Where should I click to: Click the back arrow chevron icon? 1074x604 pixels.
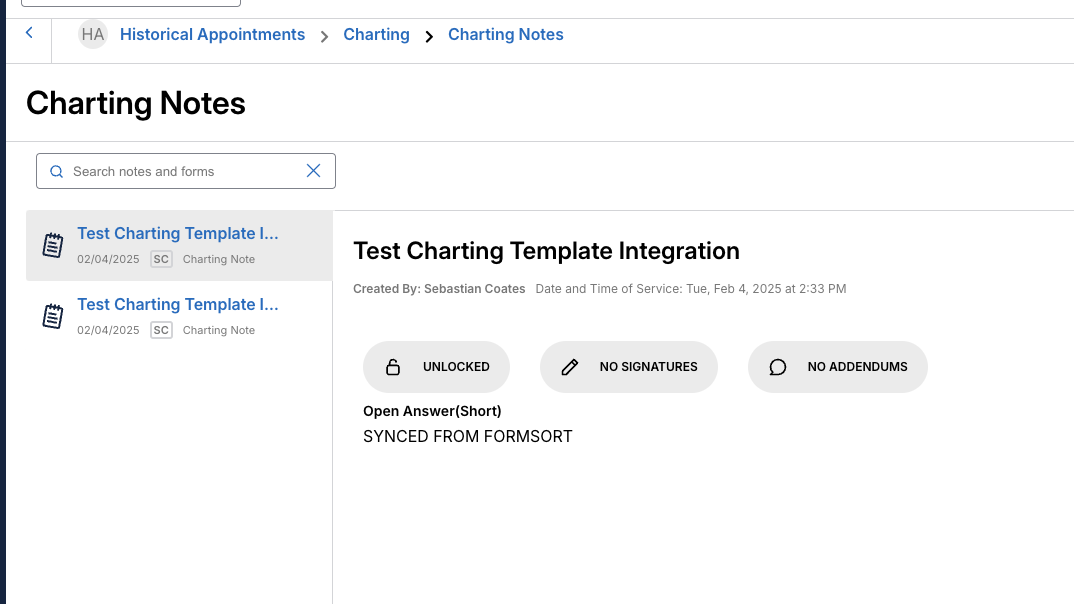coord(29,32)
